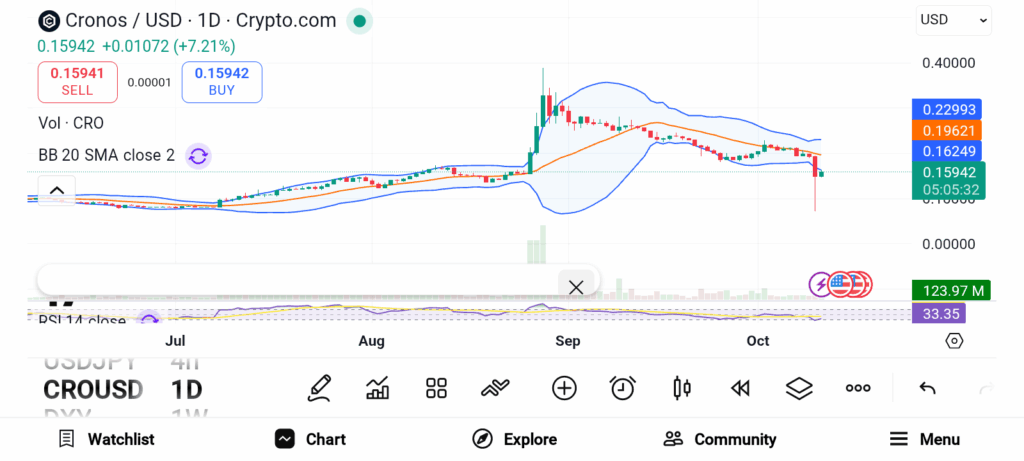This screenshot has width=1024, height=461.
Task: Add a symbol with the plus circle icon
Action: tap(564, 388)
